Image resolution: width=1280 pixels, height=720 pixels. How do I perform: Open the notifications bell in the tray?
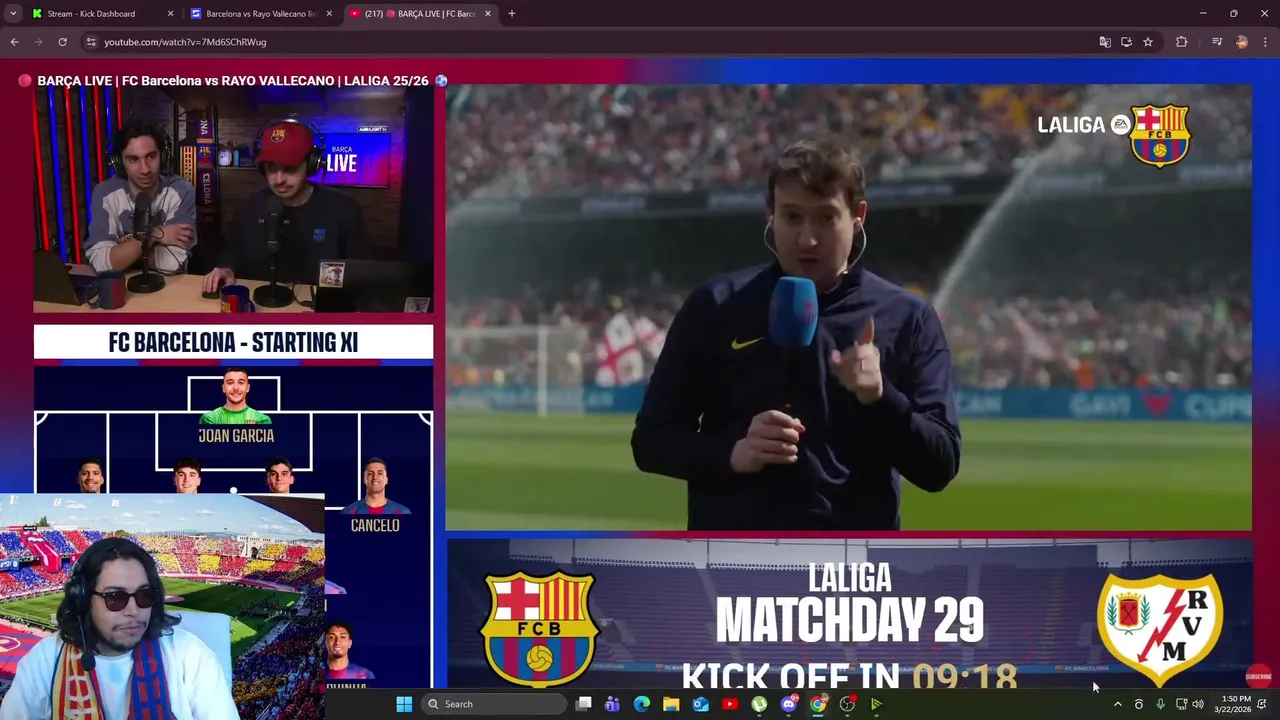1262,704
